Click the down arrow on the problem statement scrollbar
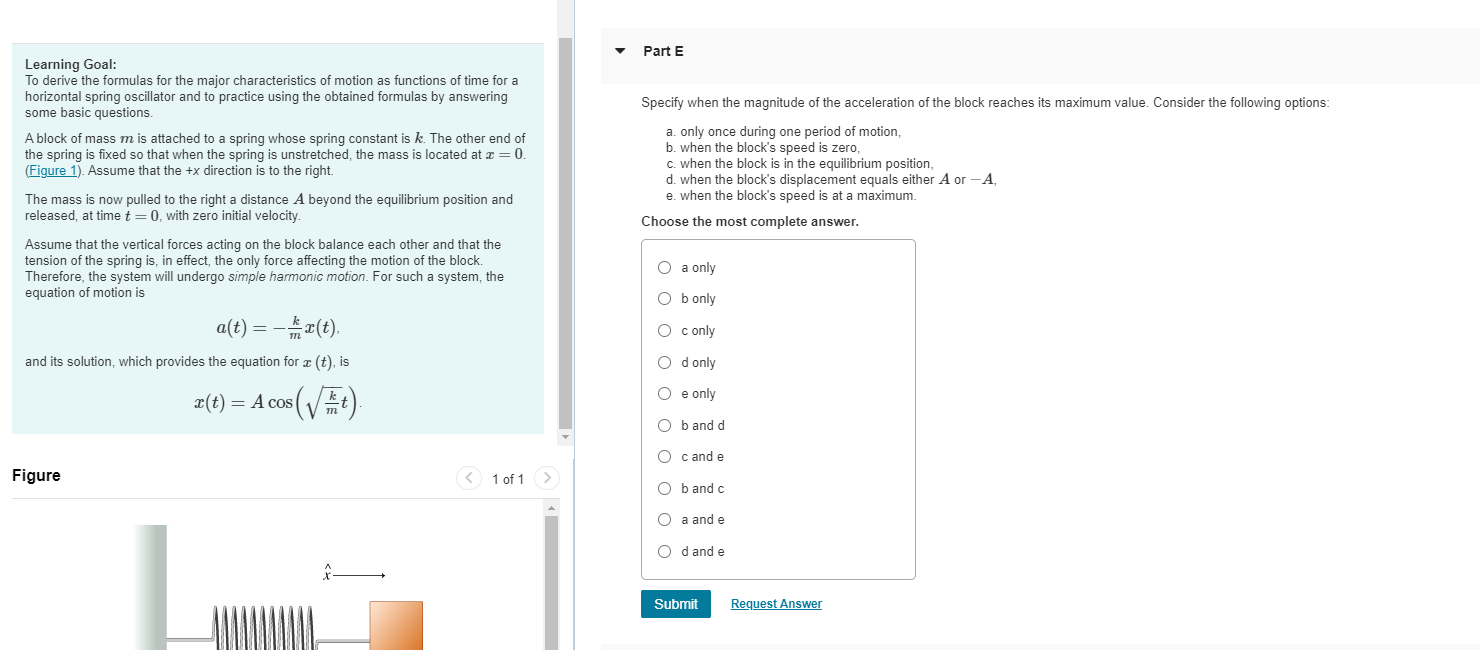This screenshot has height=650, width=1480. [566, 437]
